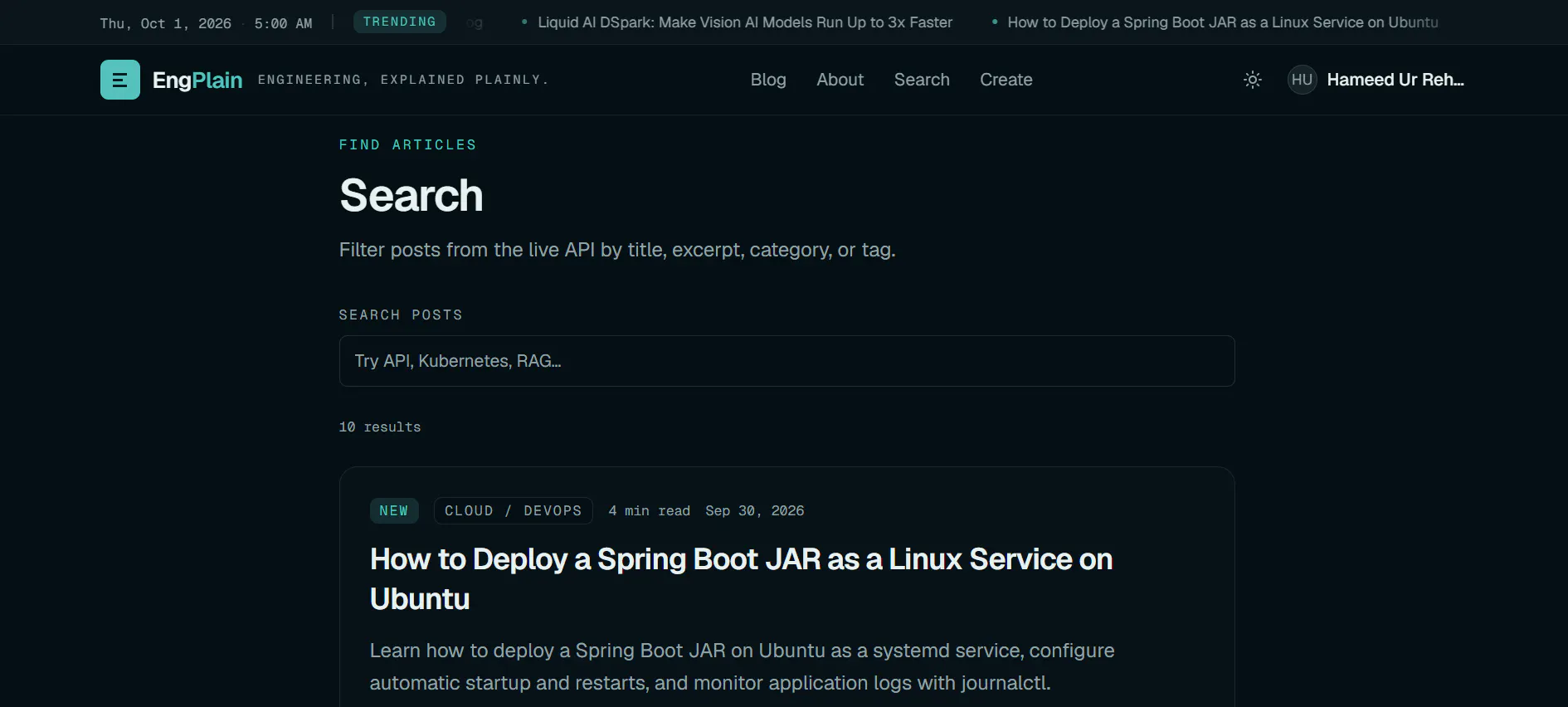Click the NEW badge on the post
This screenshot has height=707, width=1568.
pyautogui.click(x=393, y=510)
